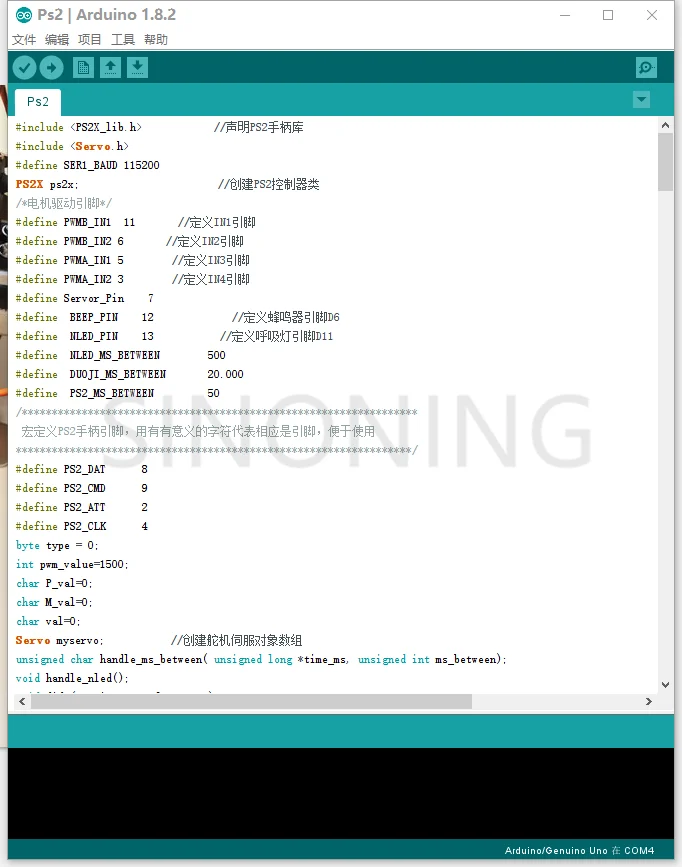Viewport: 682px width, 867px height.
Task: Maximize the Arduino window
Action: [608, 15]
